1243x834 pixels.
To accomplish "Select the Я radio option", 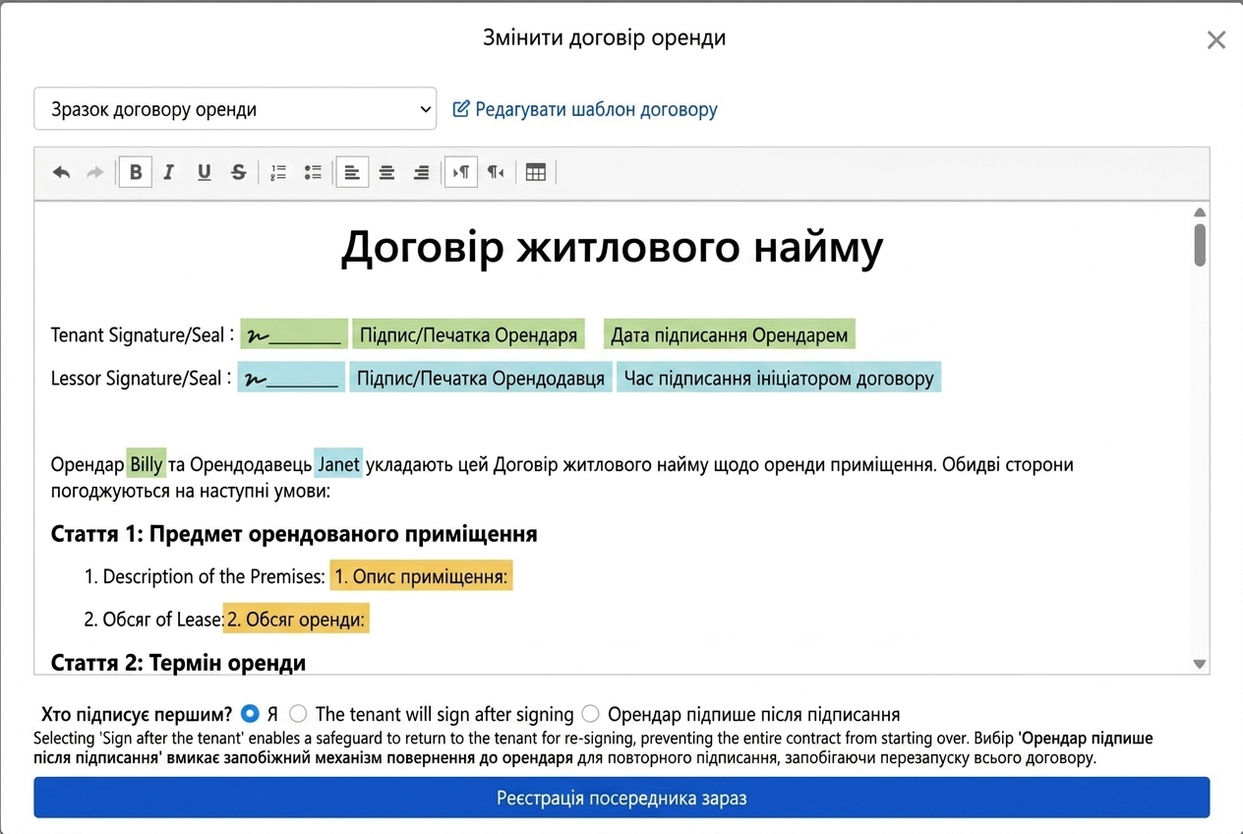I will click(x=250, y=714).
